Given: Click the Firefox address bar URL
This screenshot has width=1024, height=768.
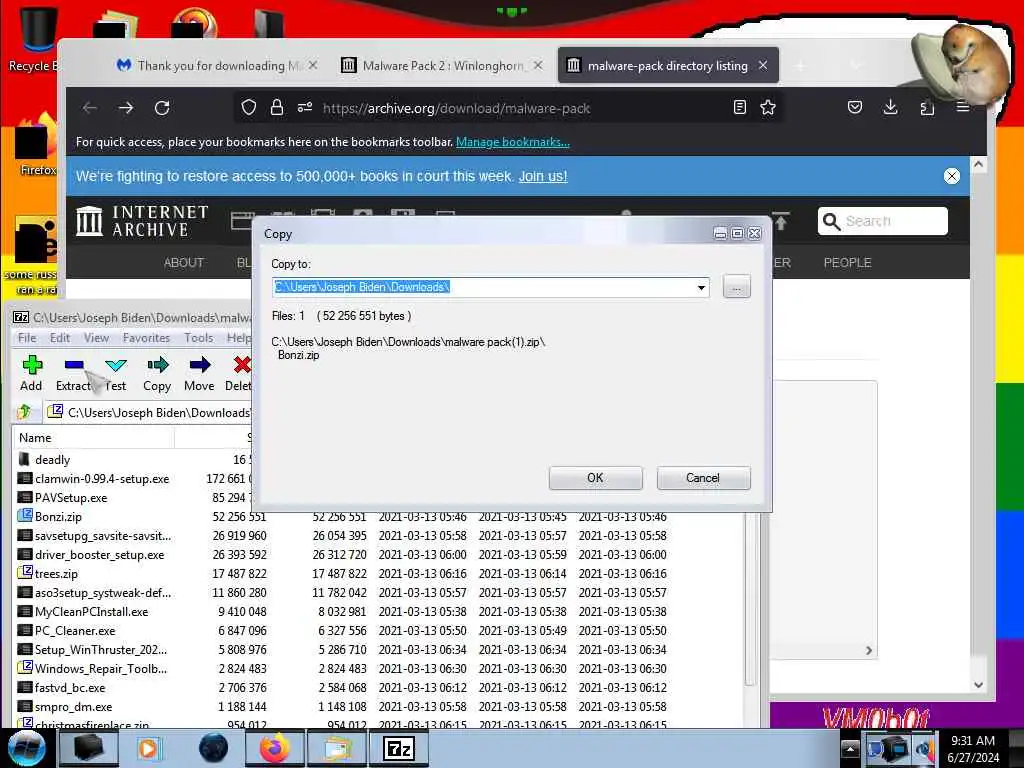Looking at the screenshot, I should point(456,108).
